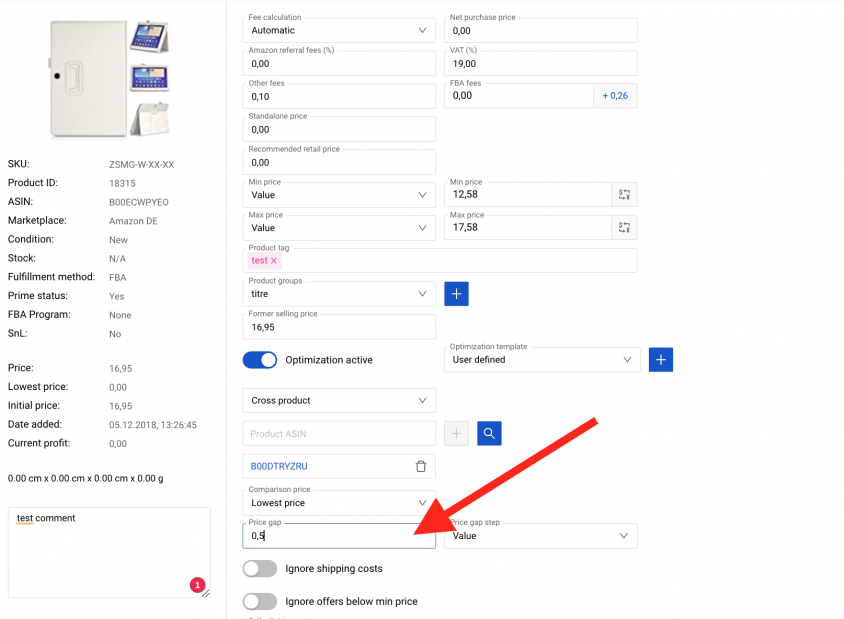Image resolution: width=844 pixels, height=619 pixels.
Task: Delete the B00DTRYZRU cross product entry
Action: [421, 466]
